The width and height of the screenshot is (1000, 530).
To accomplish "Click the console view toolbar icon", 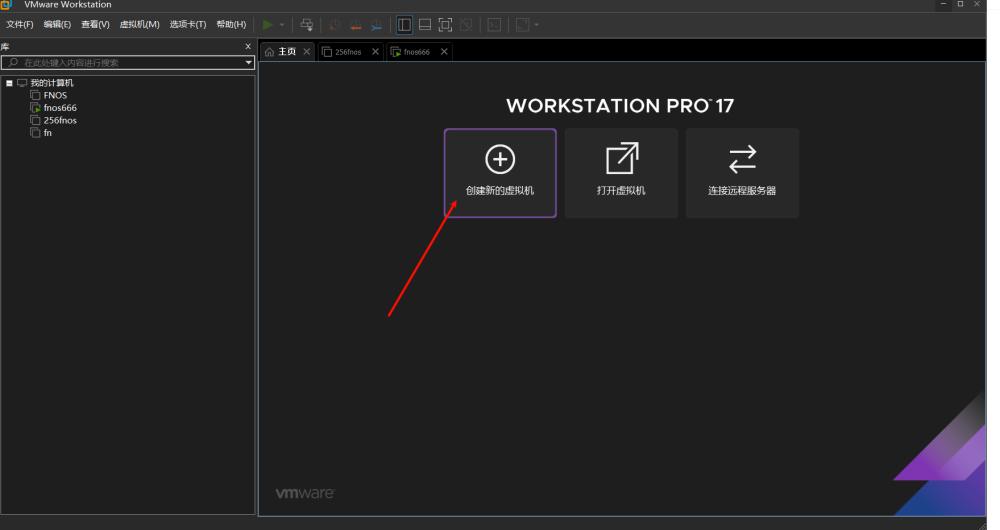I will coord(494,25).
